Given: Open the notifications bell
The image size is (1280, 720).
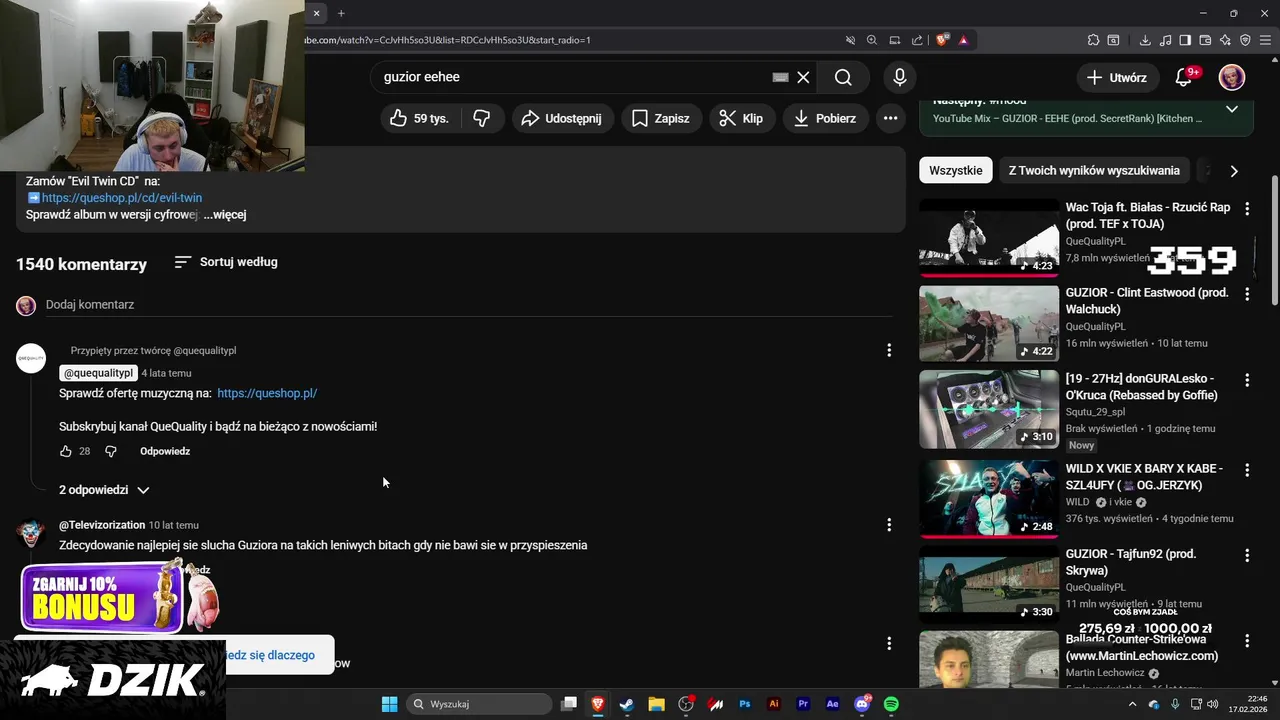Looking at the screenshot, I should pyautogui.click(x=1184, y=77).
